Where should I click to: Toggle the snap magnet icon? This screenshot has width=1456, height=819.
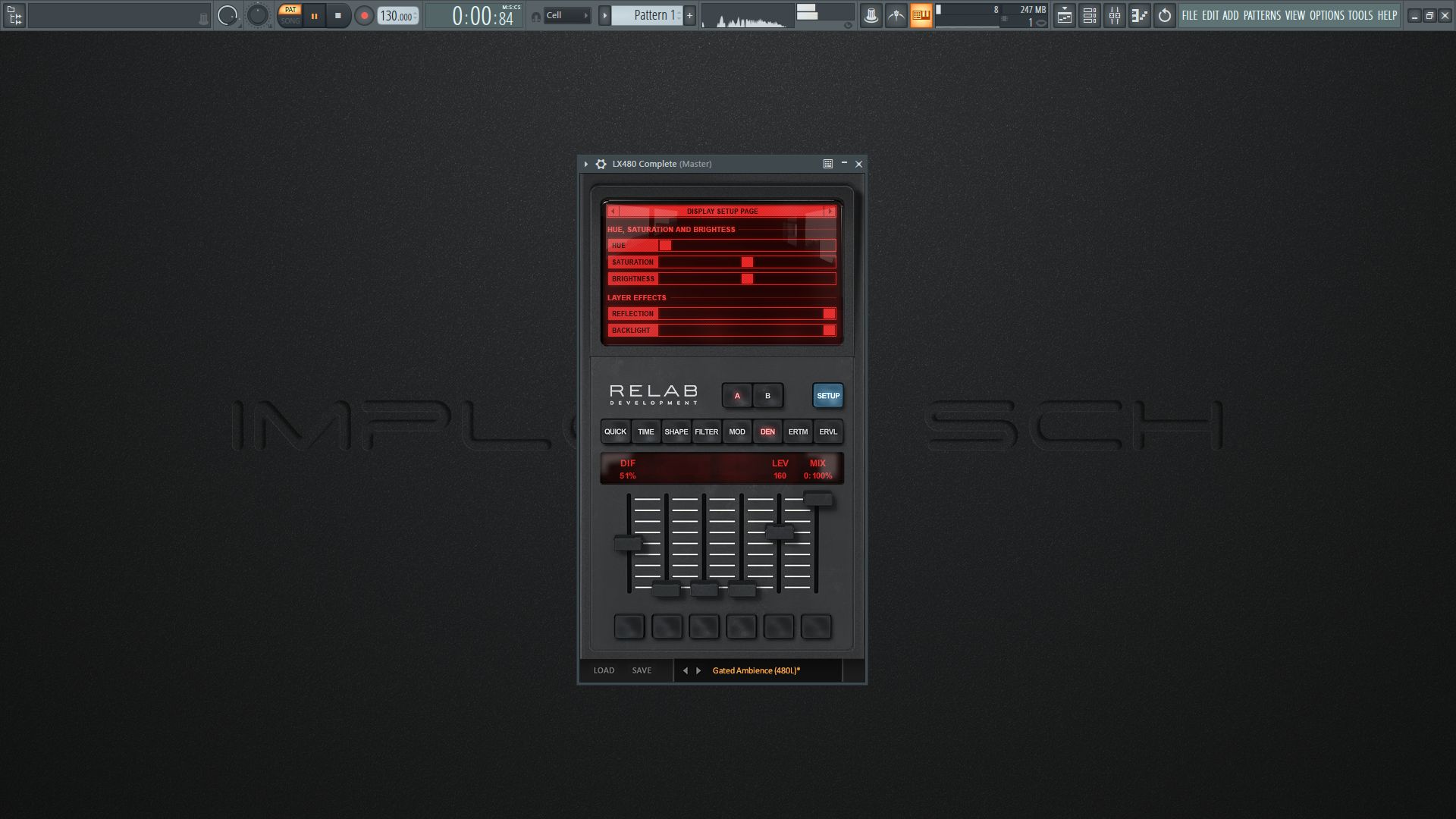point(535,16)
